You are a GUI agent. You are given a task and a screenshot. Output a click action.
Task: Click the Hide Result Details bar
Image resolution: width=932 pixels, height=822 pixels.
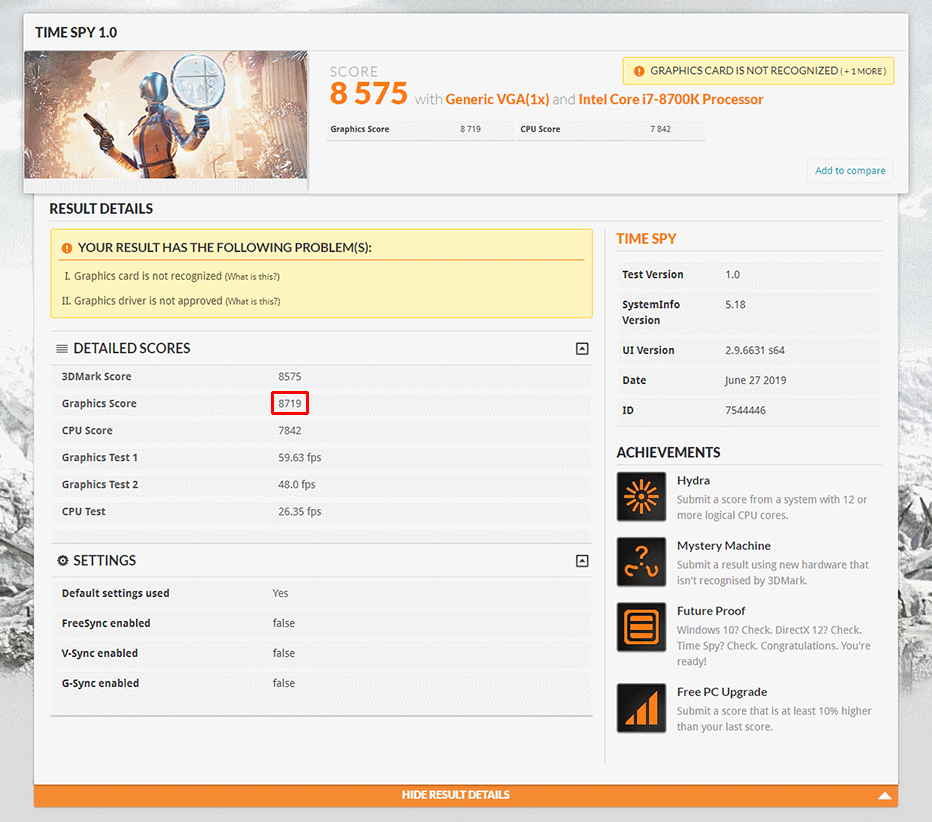point(465,795)
